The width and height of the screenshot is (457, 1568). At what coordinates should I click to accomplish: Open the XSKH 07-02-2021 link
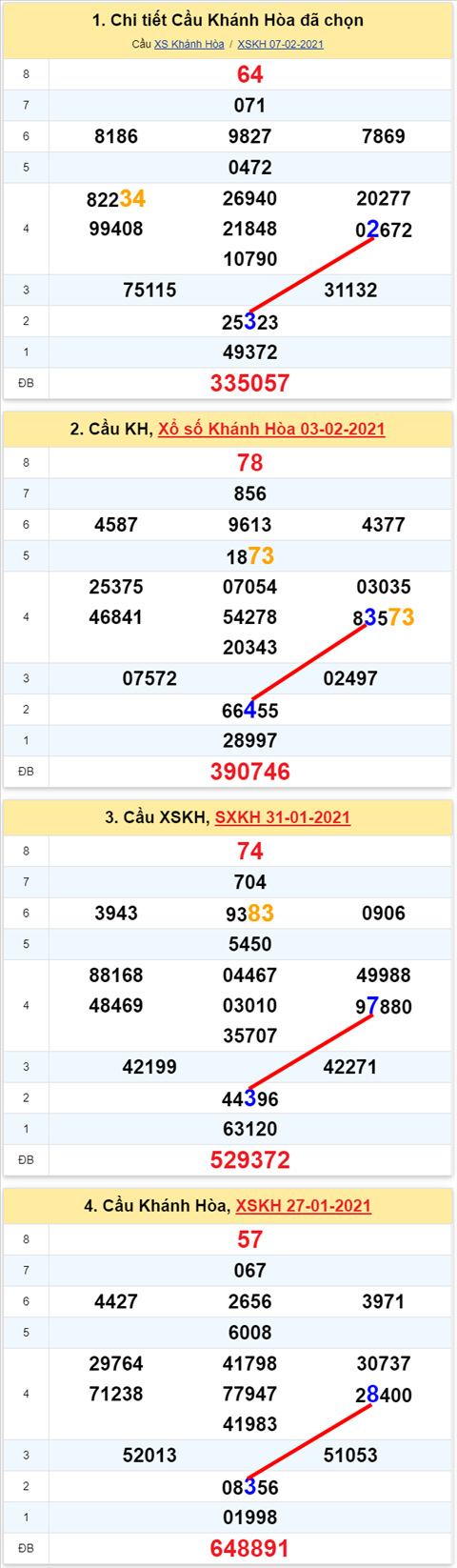(280, 44)
